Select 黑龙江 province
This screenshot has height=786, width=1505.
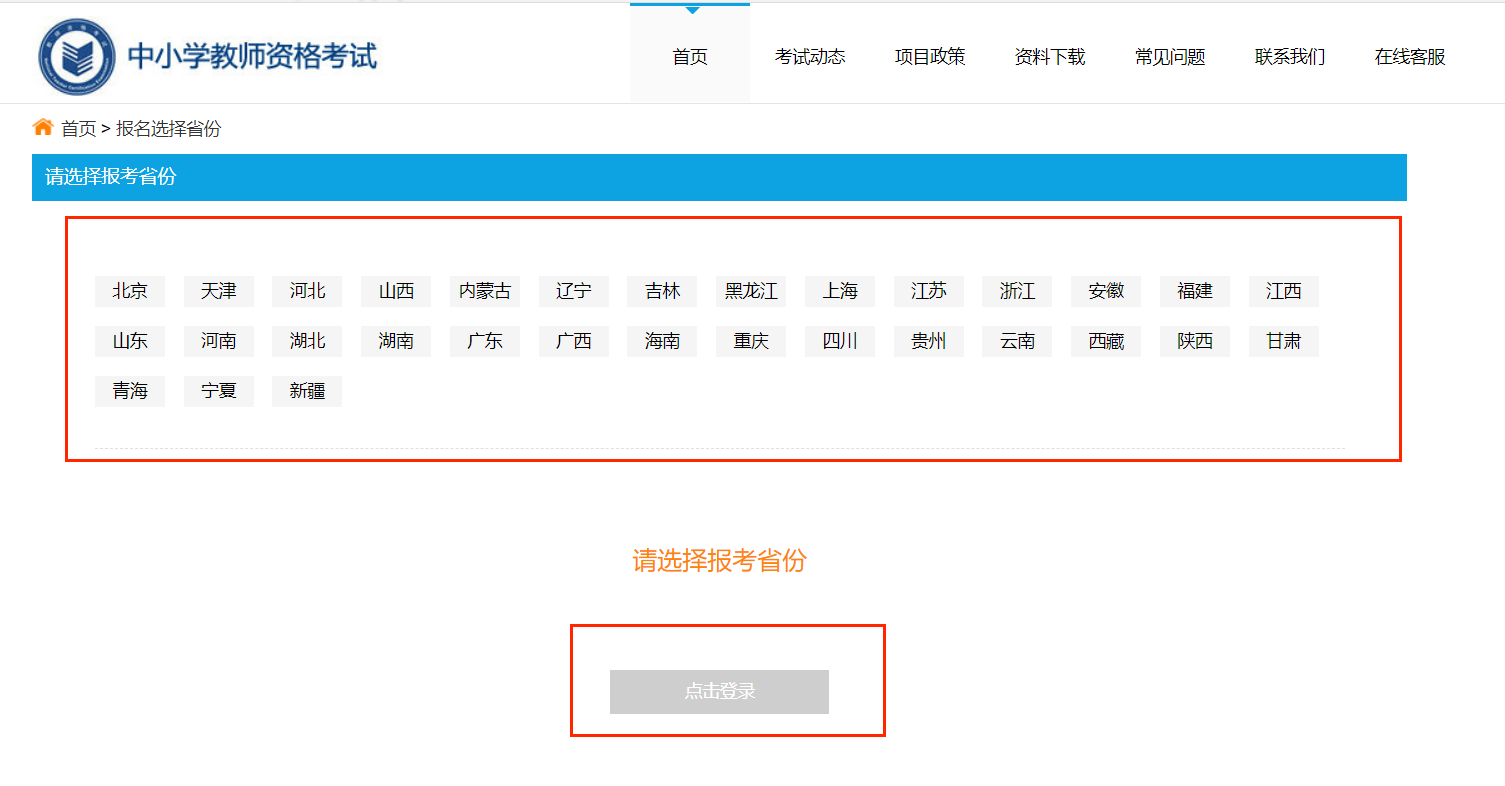751,291
